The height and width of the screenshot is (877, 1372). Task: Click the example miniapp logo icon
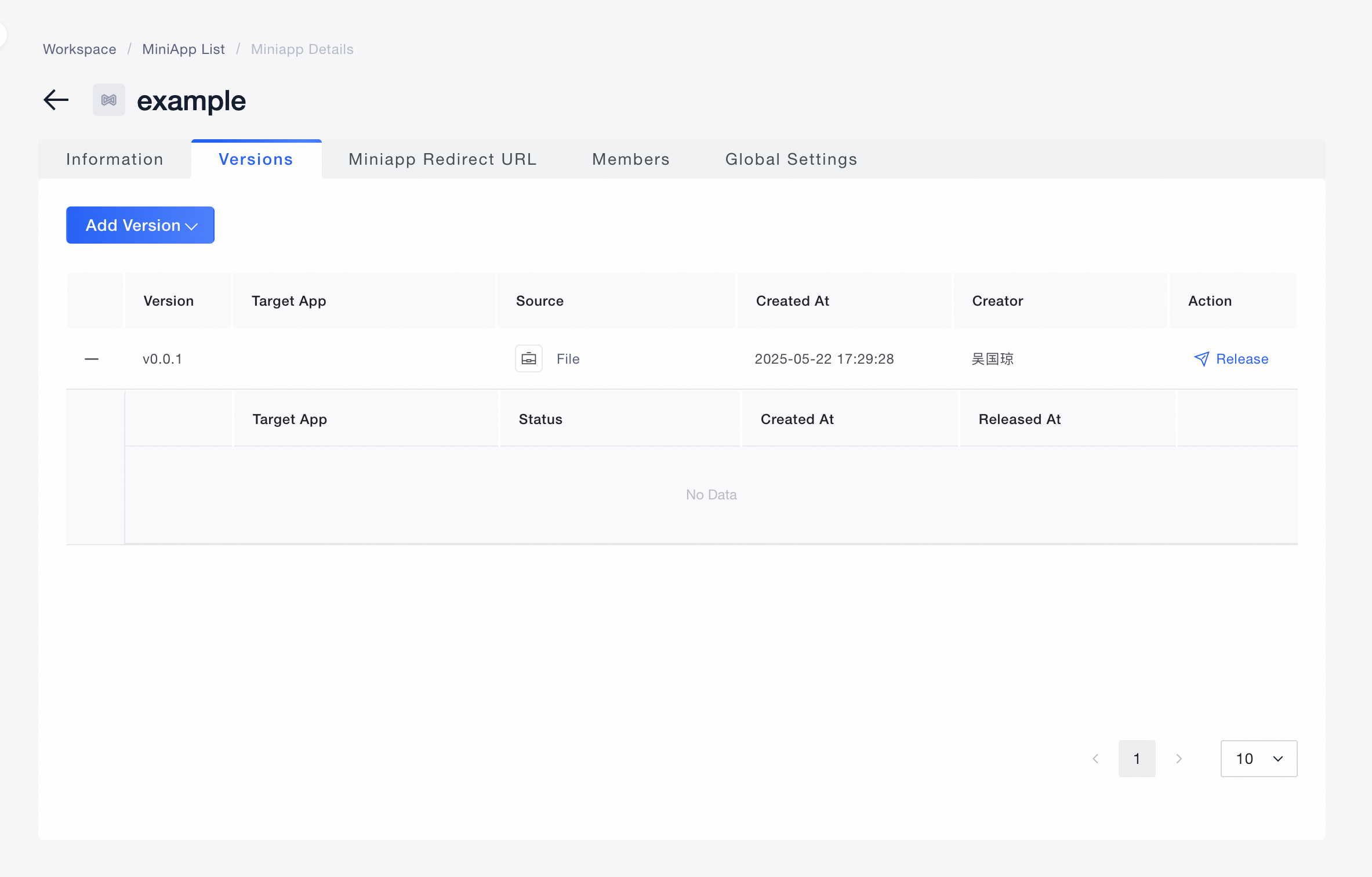[x=109, y=100]
